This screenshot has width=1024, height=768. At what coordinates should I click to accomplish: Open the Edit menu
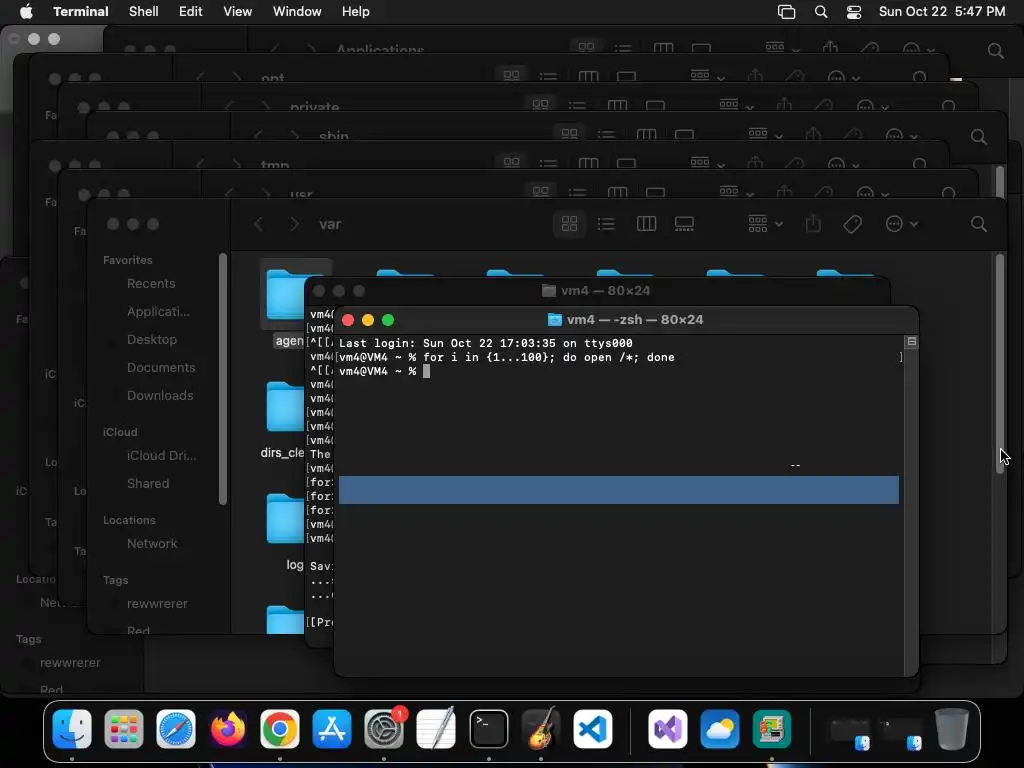[x=191, y=12]
